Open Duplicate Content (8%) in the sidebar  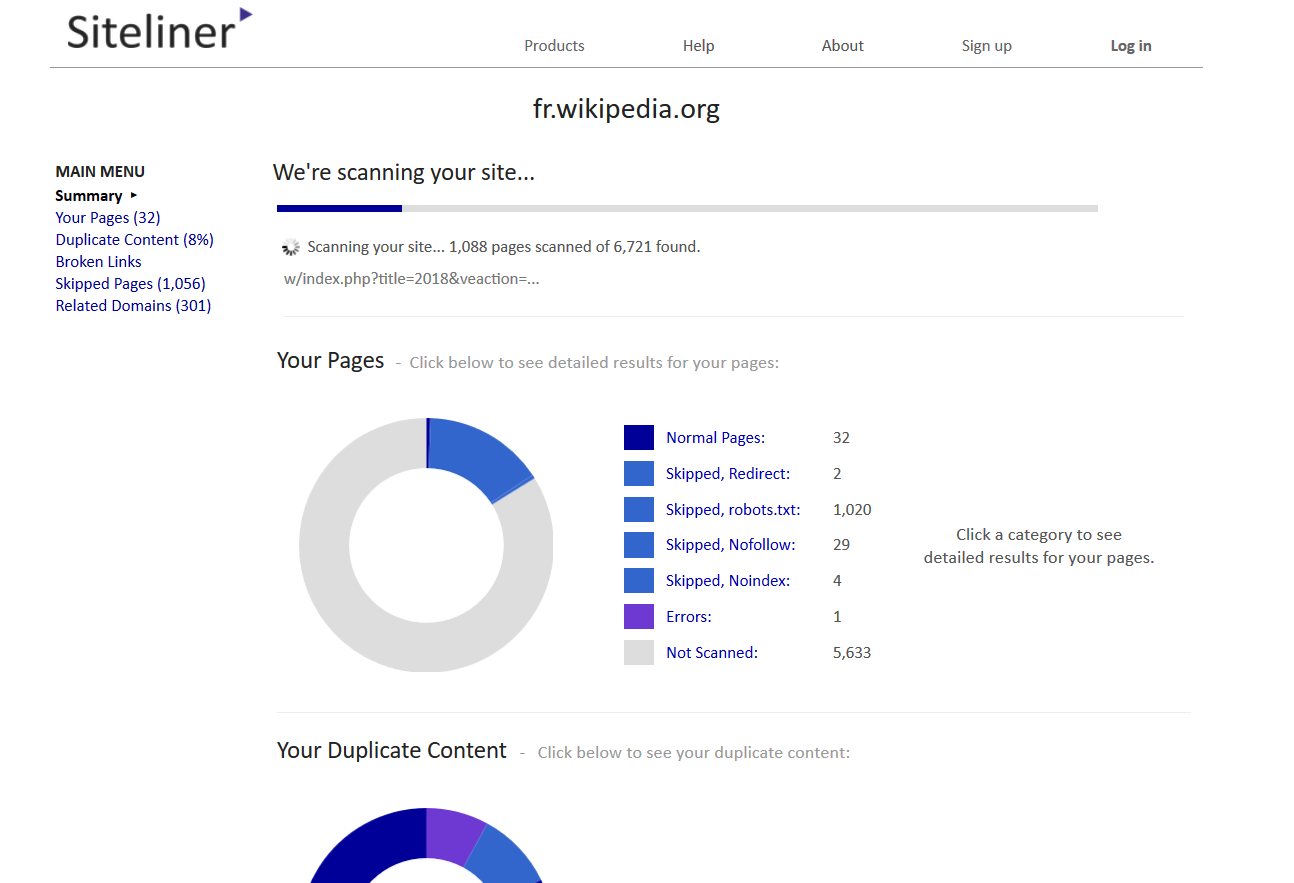[134, 239]
